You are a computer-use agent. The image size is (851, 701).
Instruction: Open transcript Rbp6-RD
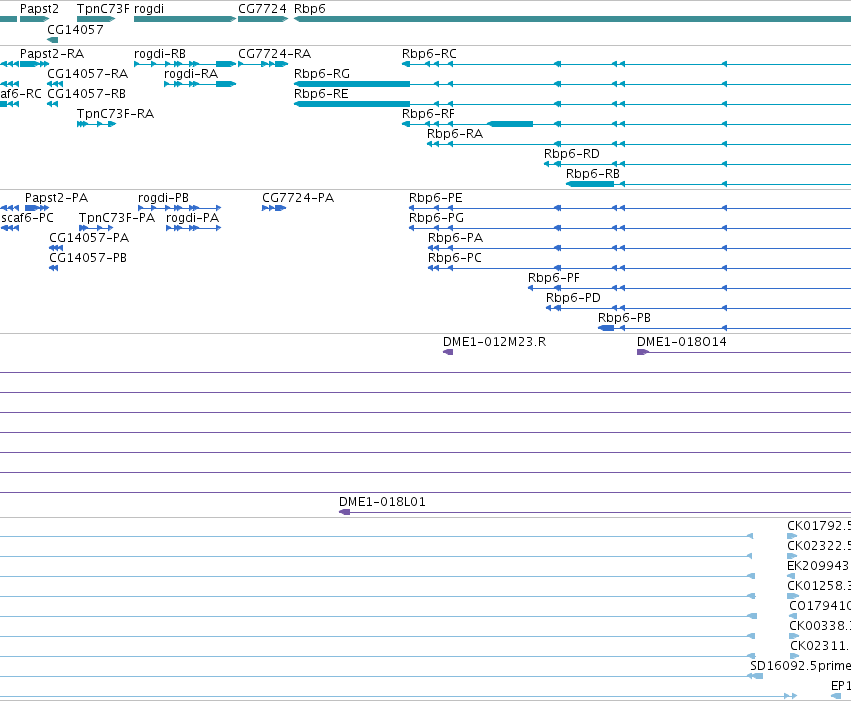[x=572, y=154]
